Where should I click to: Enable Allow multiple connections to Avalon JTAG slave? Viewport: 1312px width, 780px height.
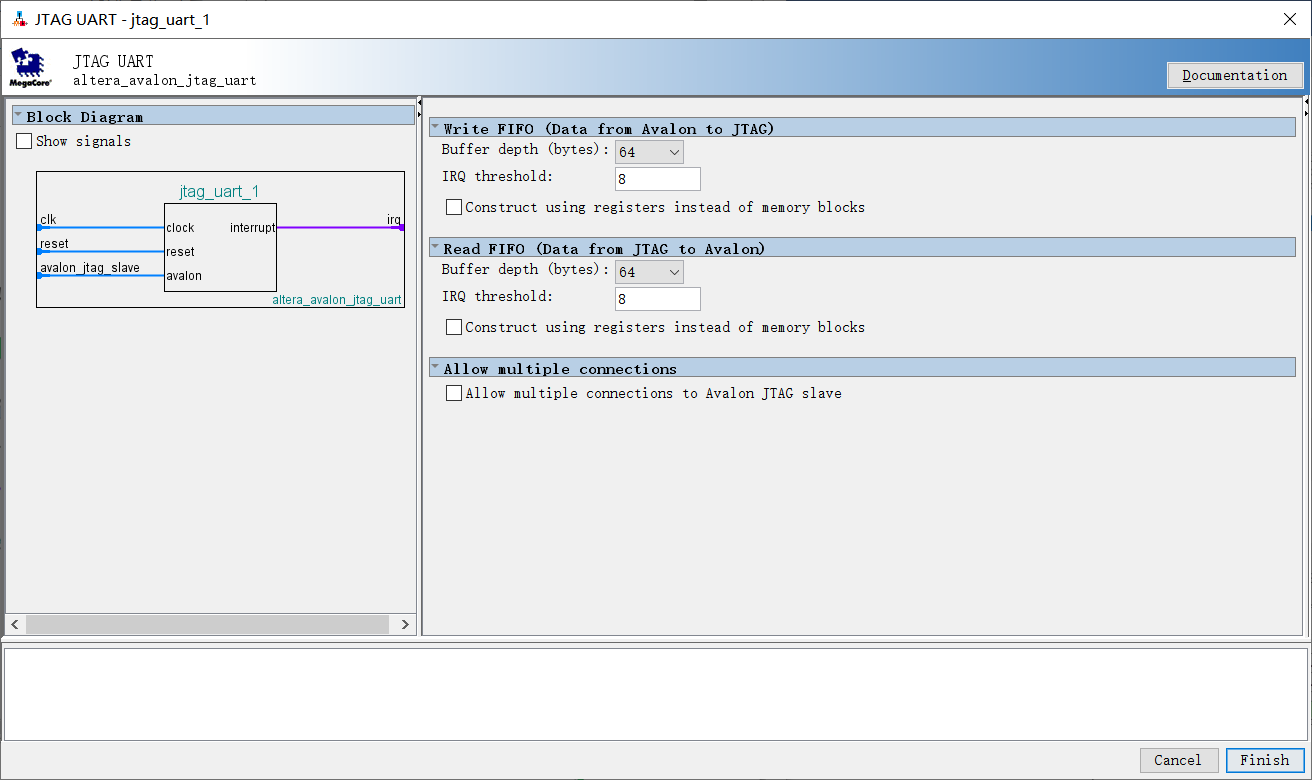(454, 393)
